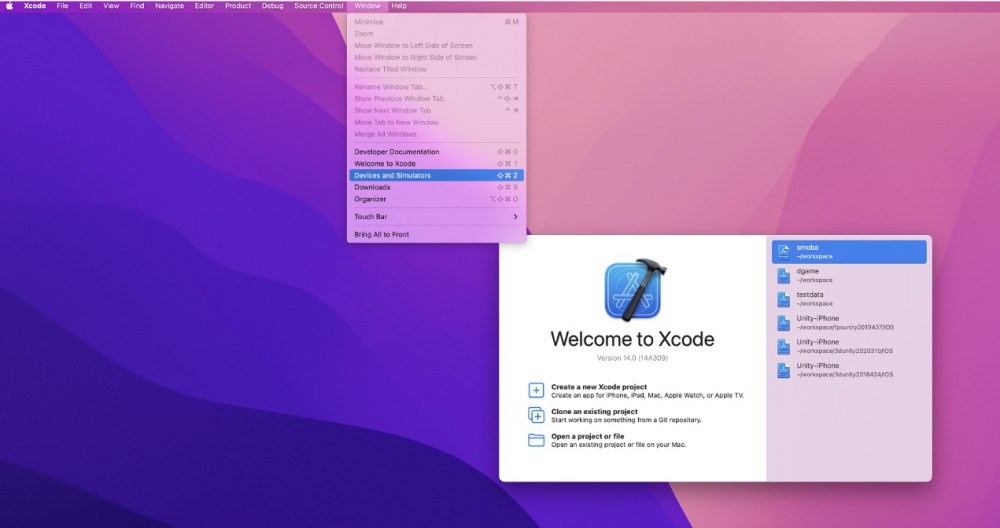Screen dimensions: 1000x528
Task: Click "Open a project or file" text
Action: (587, 436)
